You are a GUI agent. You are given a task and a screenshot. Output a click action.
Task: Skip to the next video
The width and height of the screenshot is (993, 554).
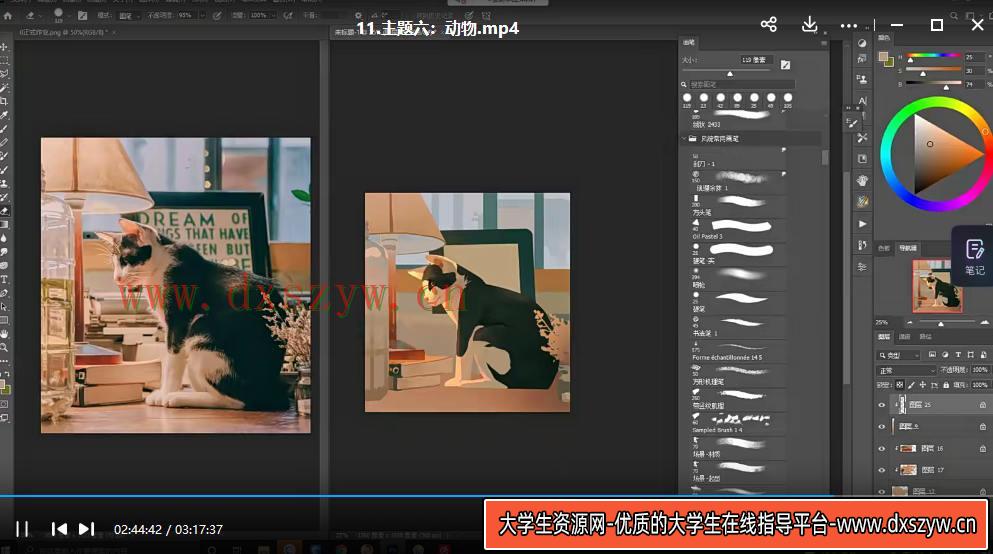[87, 529]
